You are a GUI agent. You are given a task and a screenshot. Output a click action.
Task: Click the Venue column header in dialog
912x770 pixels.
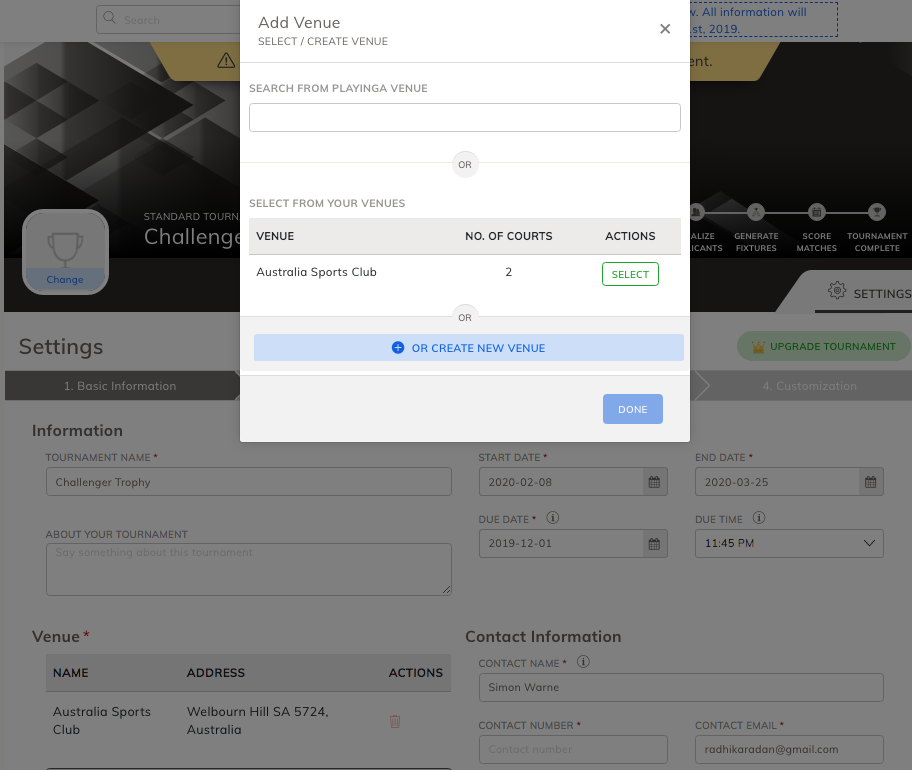(x=275, y=236)
